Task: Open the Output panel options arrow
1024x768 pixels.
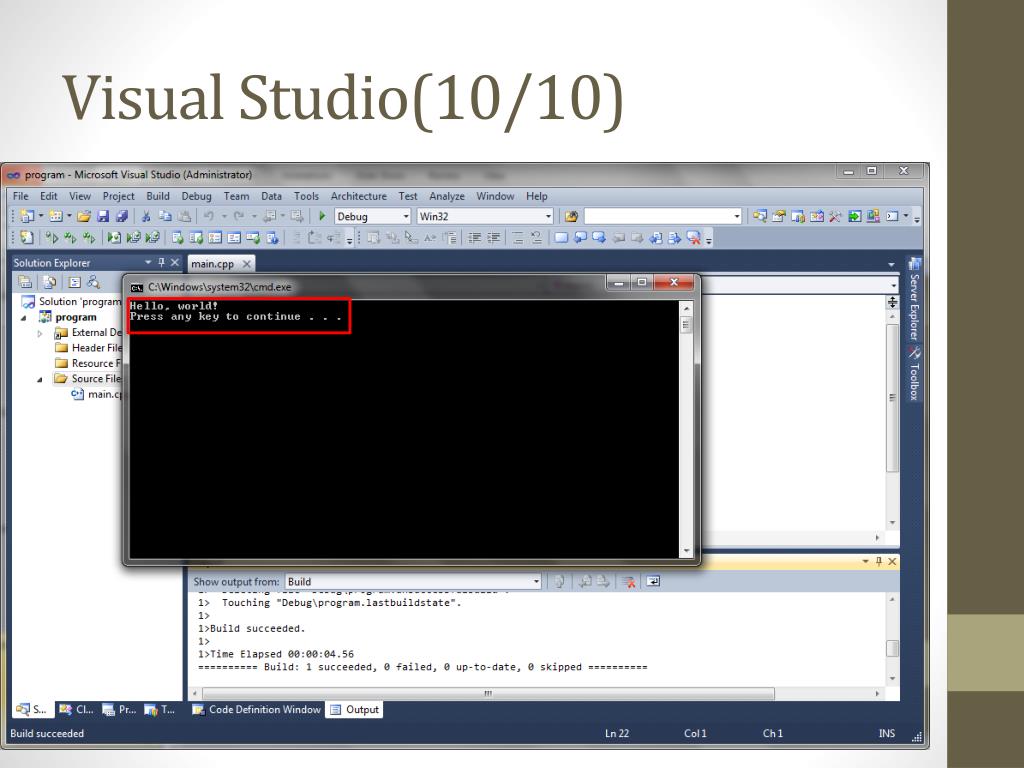Action: tap(865, 562)
